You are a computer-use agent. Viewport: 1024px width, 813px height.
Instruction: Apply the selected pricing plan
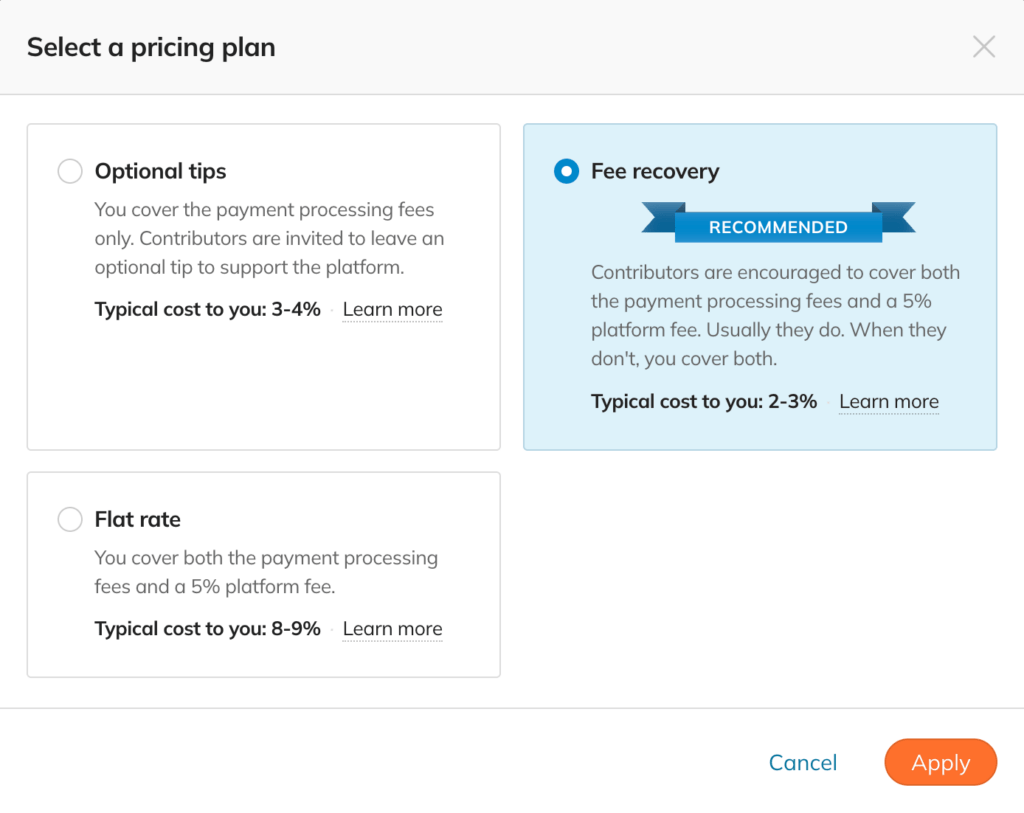tap(940, 762)
